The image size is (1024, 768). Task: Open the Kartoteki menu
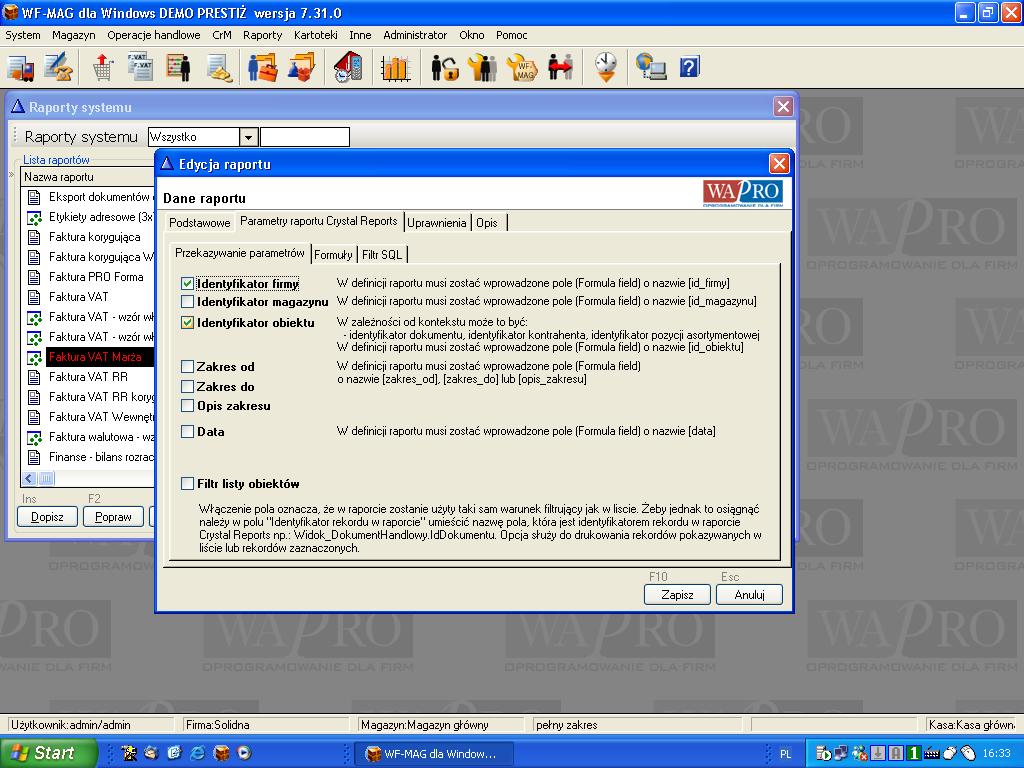coord(315,35)
